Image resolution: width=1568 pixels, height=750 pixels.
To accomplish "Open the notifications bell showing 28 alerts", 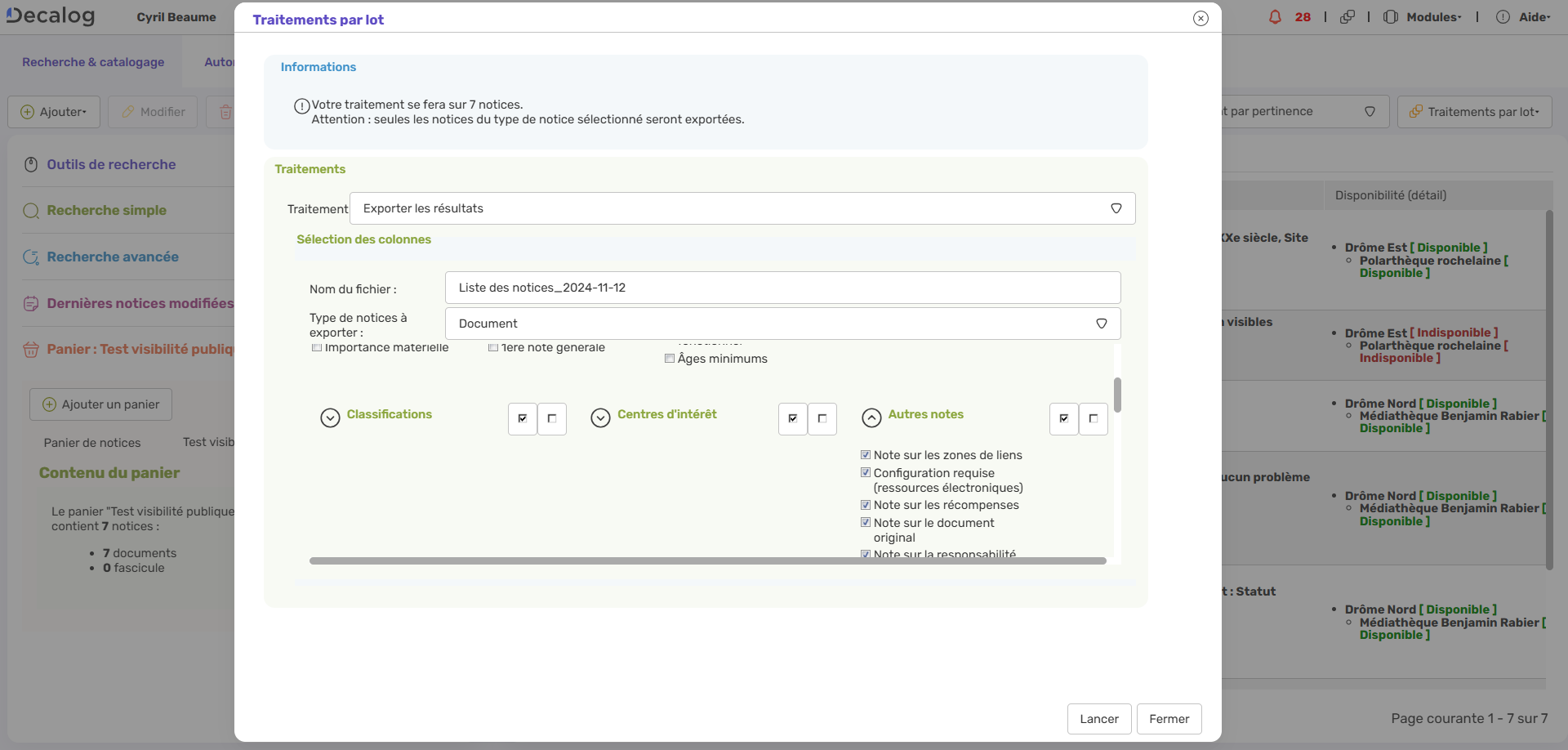I will [x=1276, y=16].
